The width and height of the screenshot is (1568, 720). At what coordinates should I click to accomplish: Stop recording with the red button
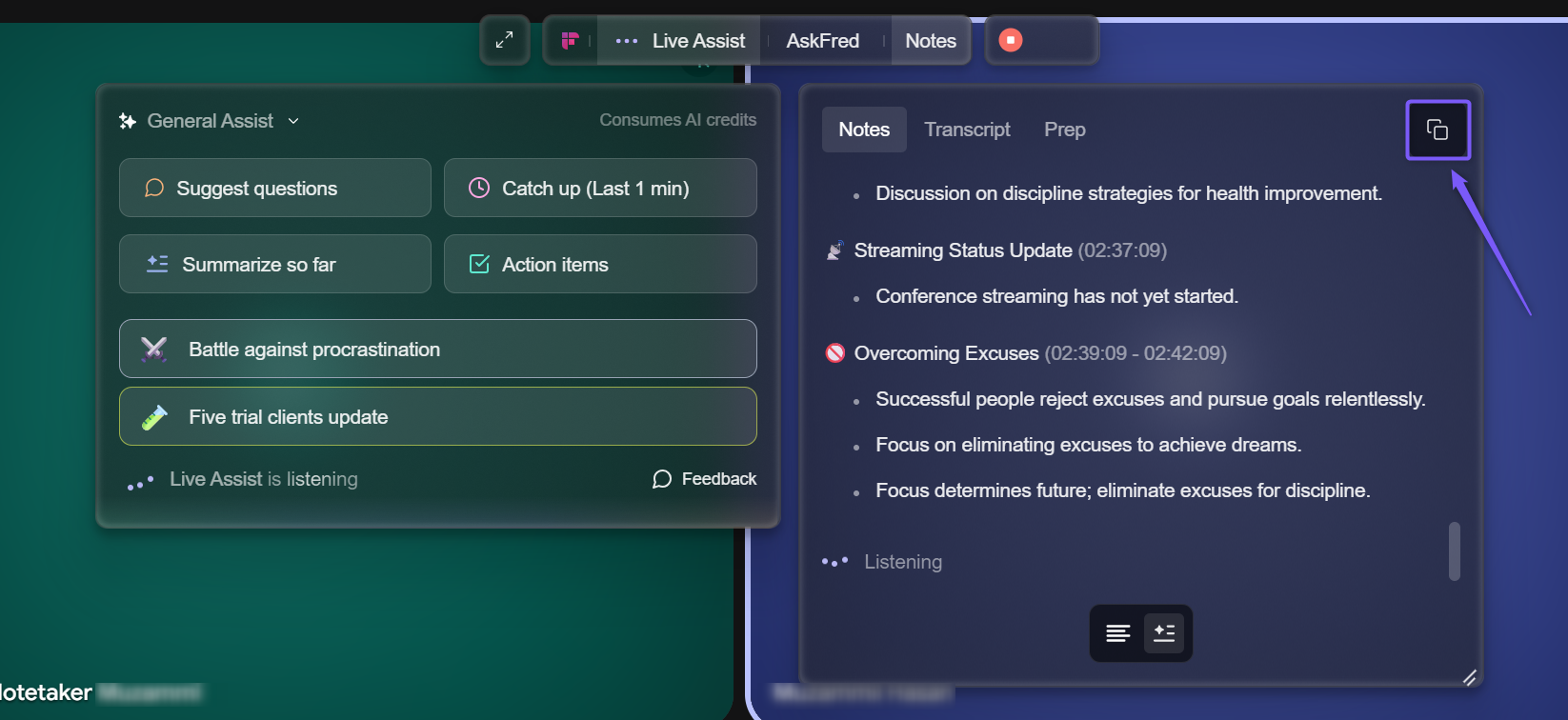[1011, 40]
